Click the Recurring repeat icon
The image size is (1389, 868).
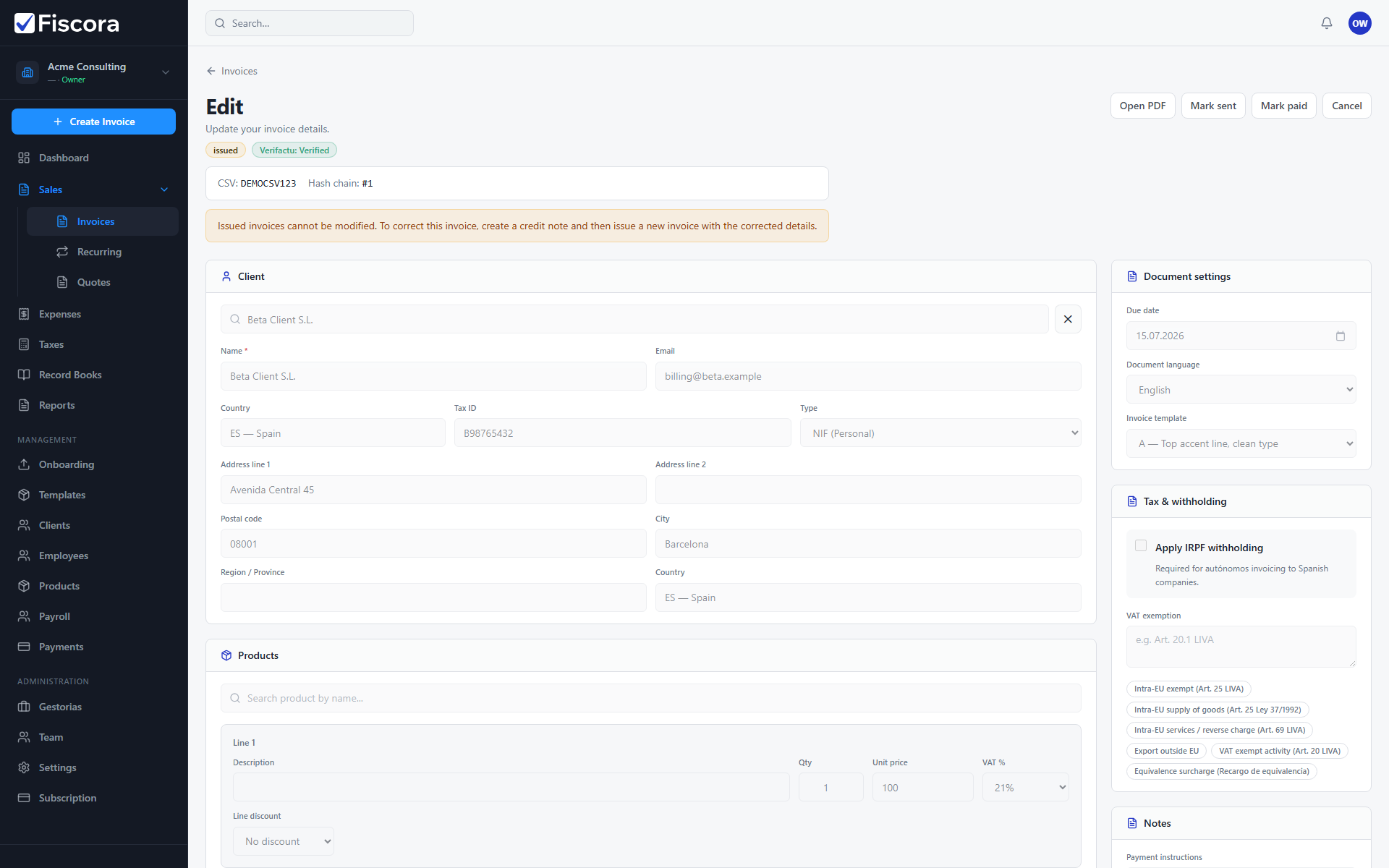pyautogui.click(x=62, y=252)
